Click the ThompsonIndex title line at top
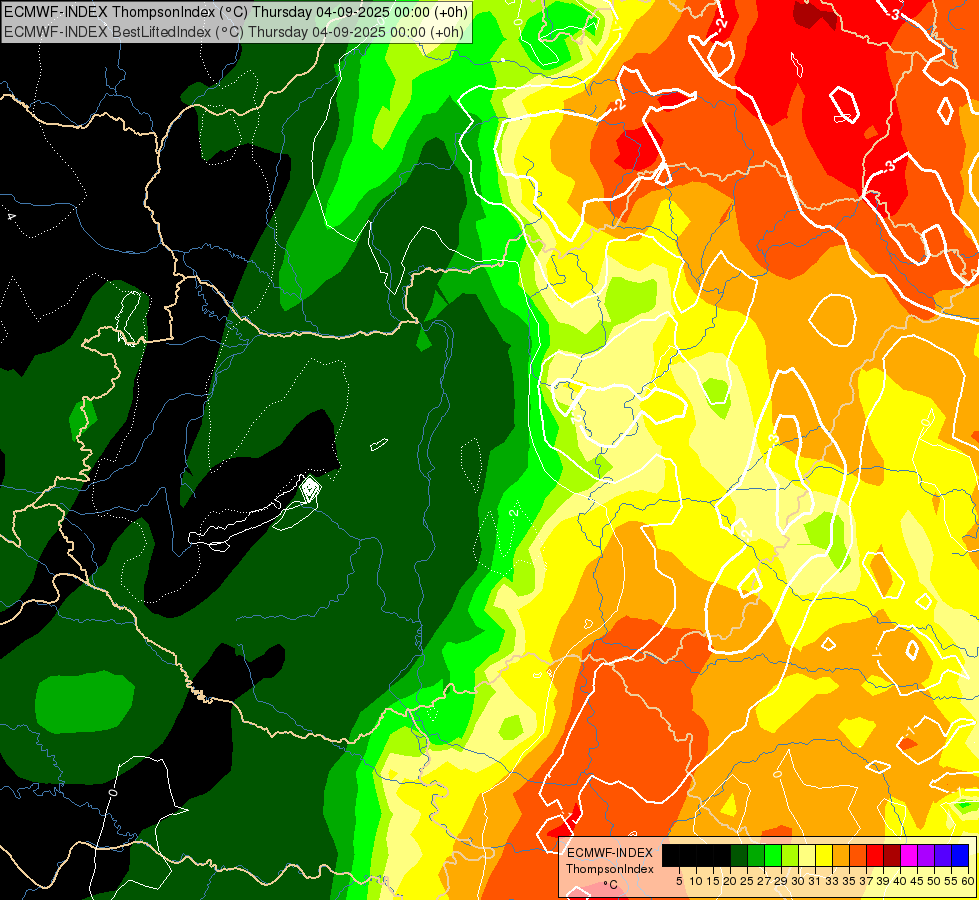 [236, 12]
